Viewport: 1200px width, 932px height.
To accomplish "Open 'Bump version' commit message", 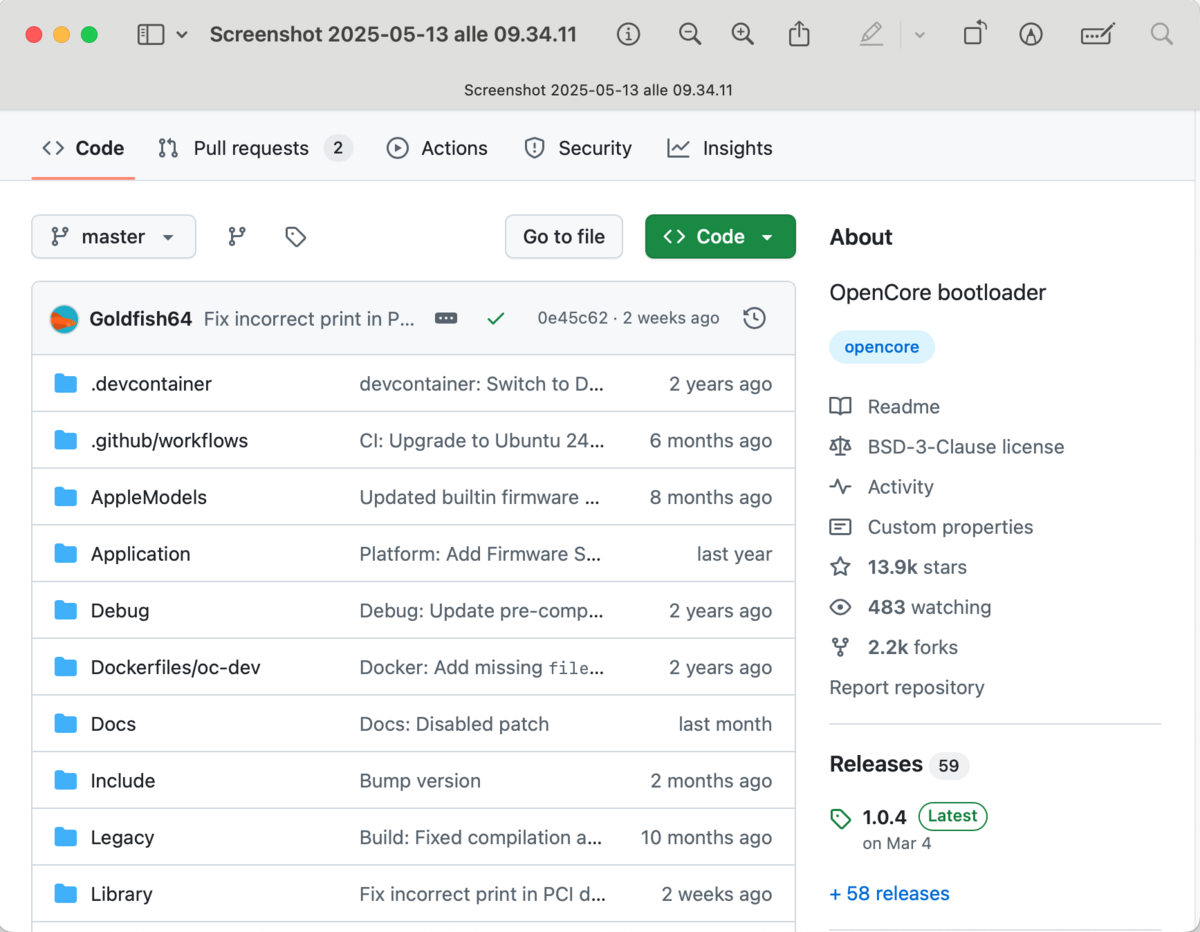I will [x=420, y=781].
